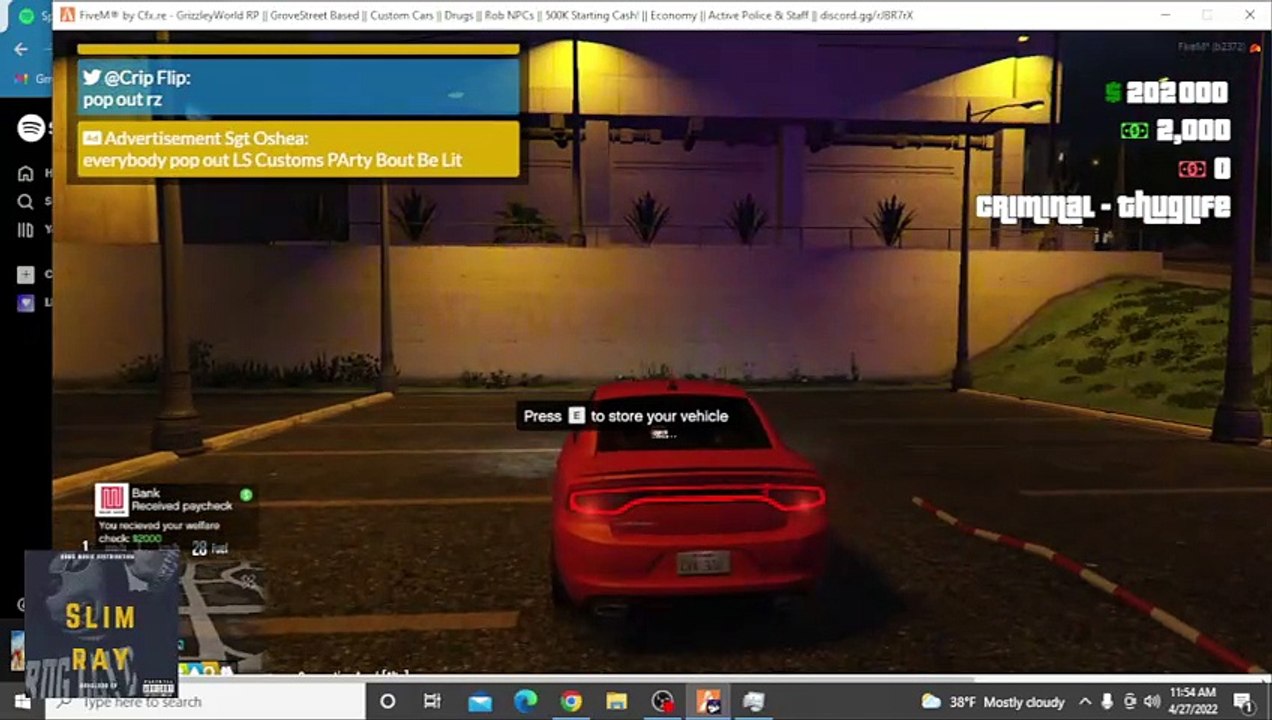The height and width of the screenshot is (720, 1272).
Task: Select the 202000 cash amount
Action: [1177, 93]
